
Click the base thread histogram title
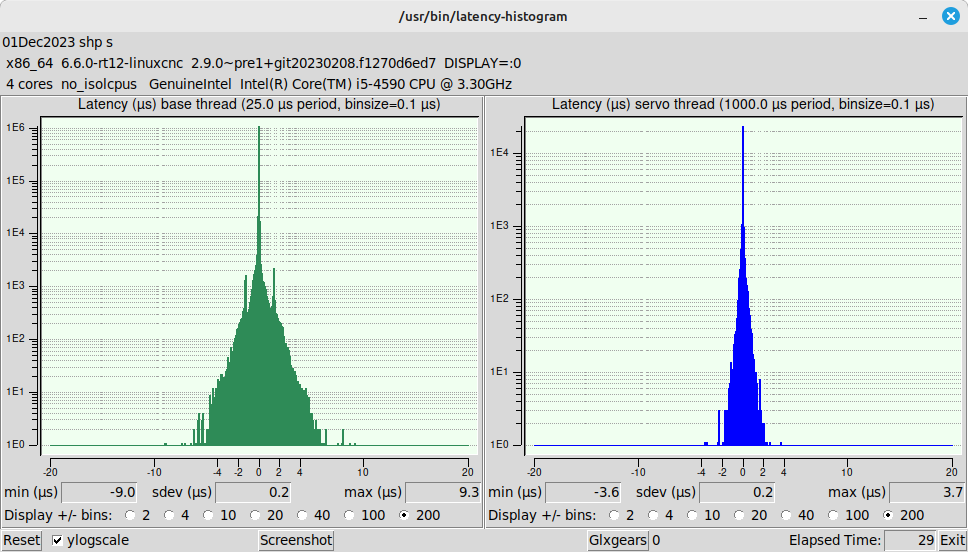(259, 104)
